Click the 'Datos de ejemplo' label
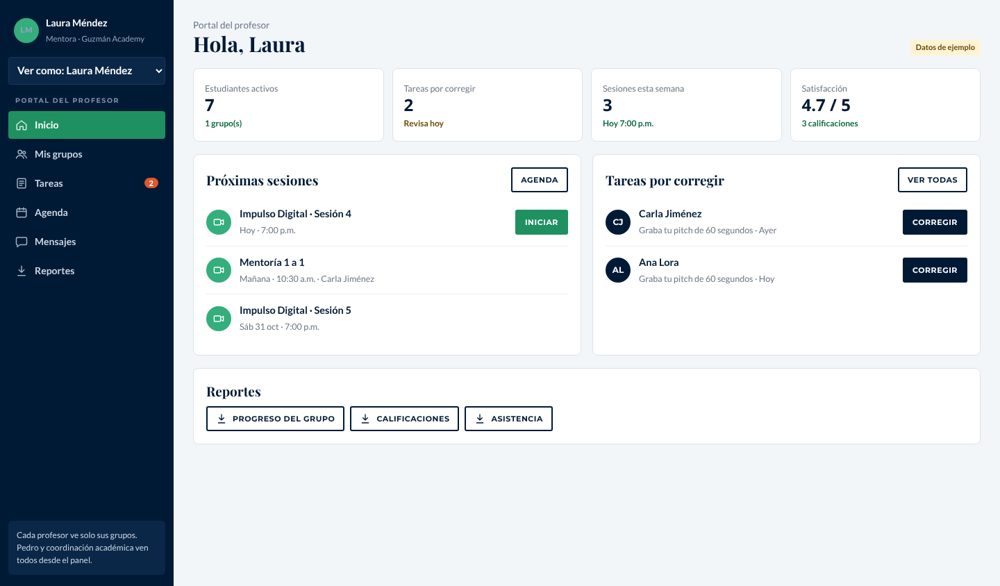The image size is (1000, 586). point(945,47)
